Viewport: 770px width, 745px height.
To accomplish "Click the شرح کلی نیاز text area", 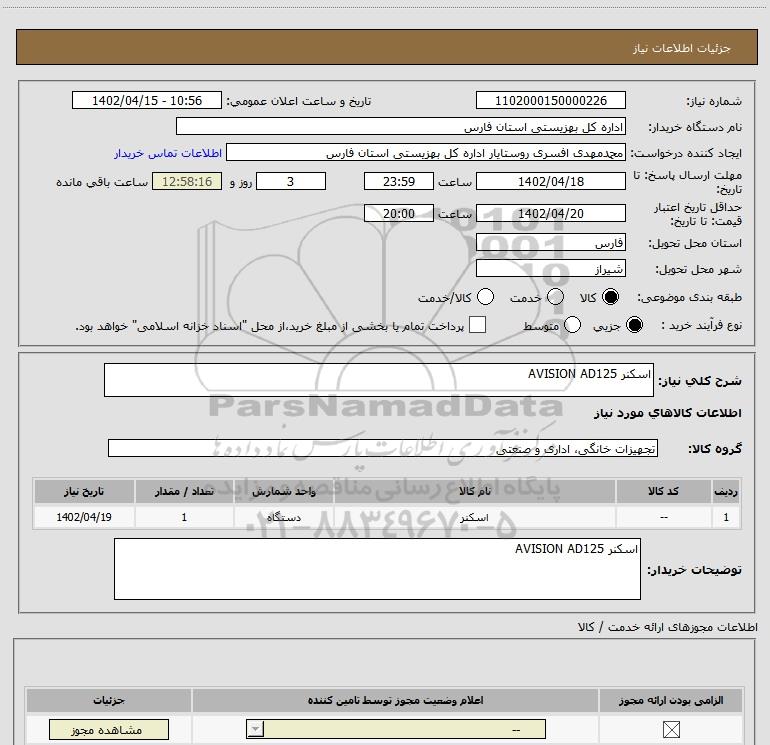I will [x=379, y=380].
